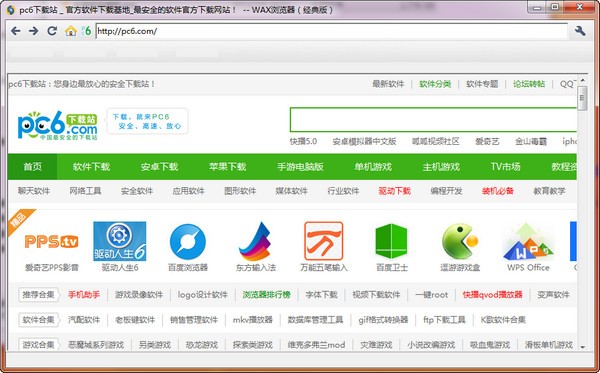Open the WPS Office app icon
The width and height of the screenshot is (600, 373).
528,242
